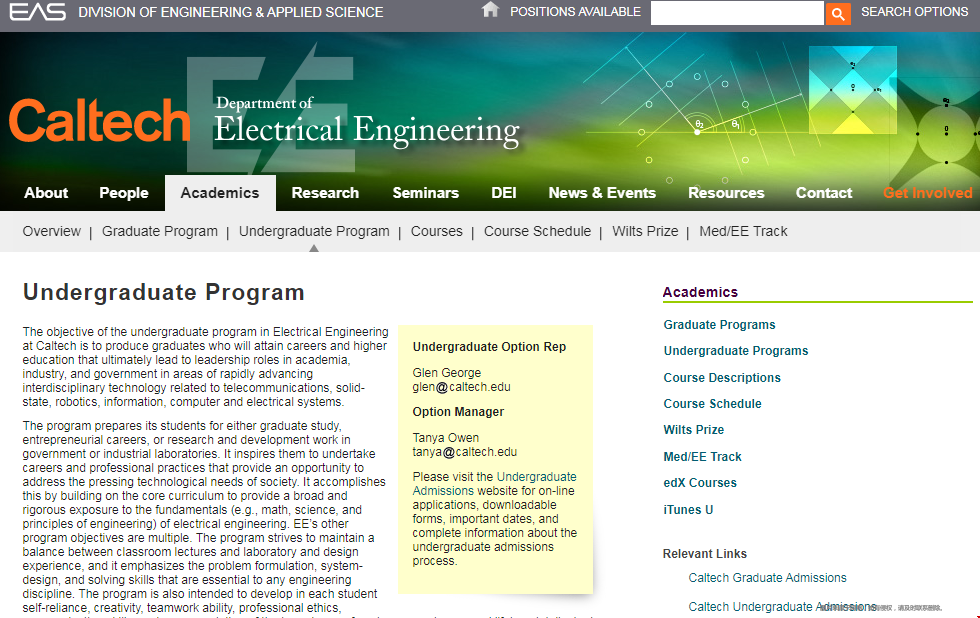Open Caltech Undergraduate Admissions relevant link
This screenshot has height=618, width=980.
[x=782, y=607]
